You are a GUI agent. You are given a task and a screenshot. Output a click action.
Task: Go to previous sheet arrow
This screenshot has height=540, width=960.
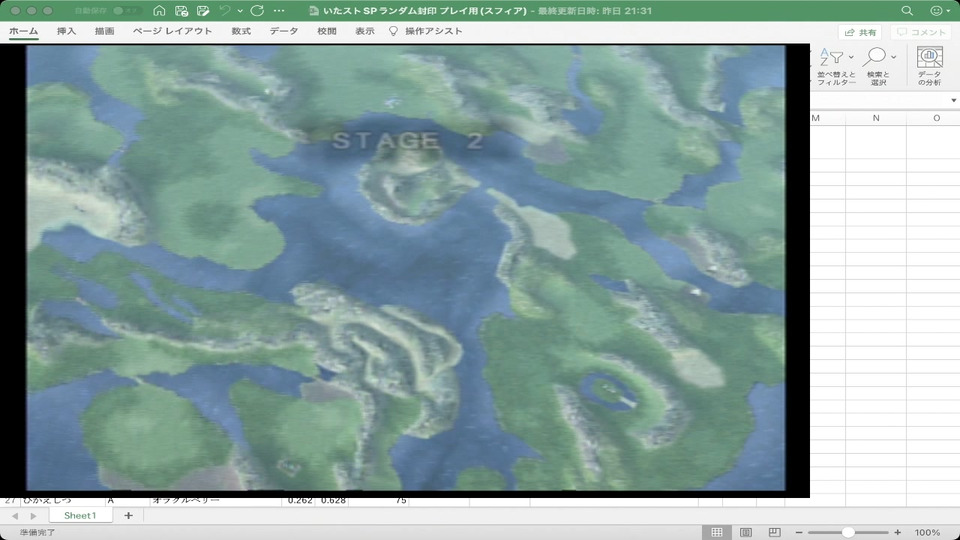pyautogui.click(x=15, y=516)
